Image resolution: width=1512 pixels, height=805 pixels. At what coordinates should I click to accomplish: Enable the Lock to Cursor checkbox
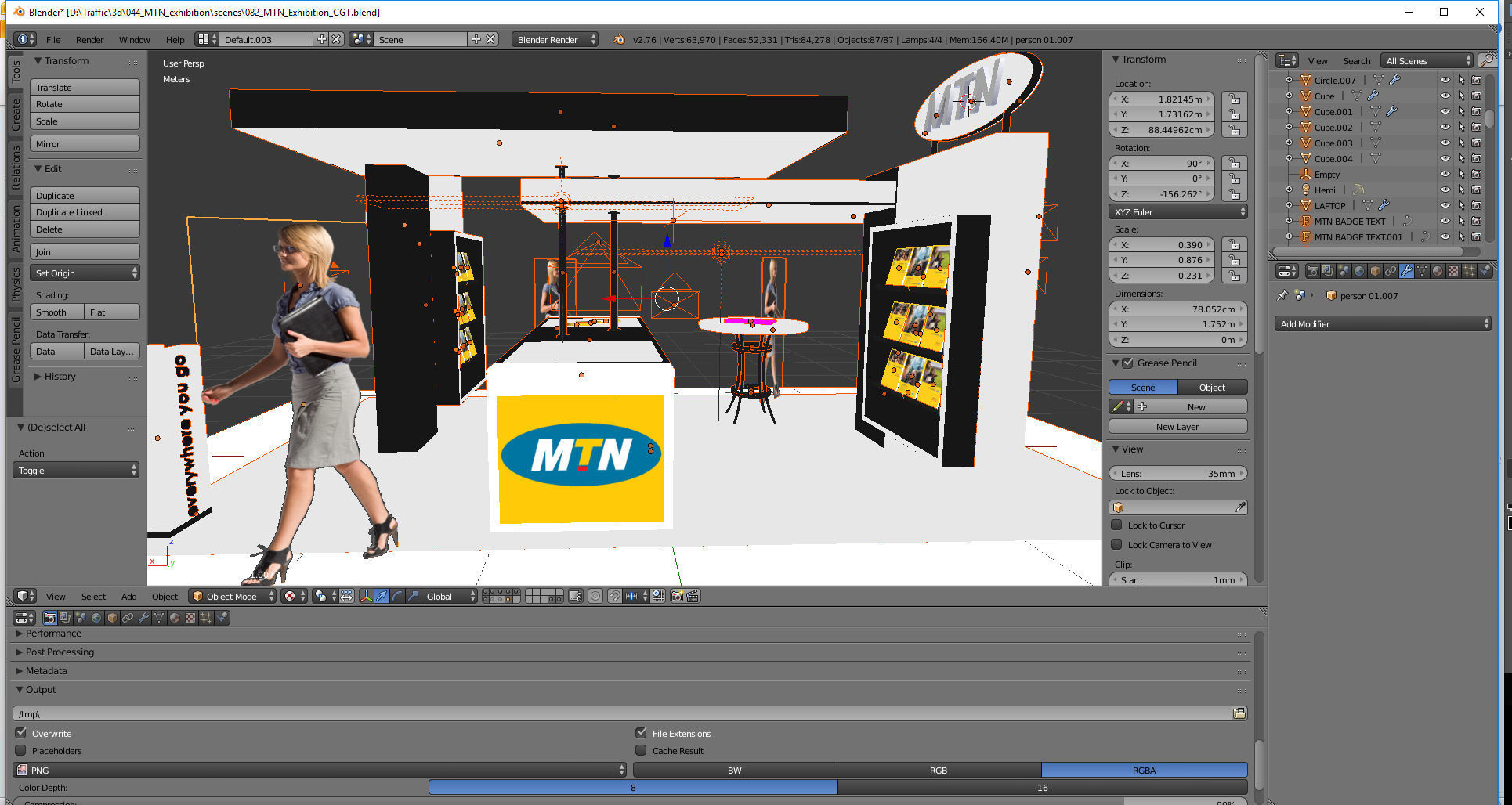click(x=1117, y=525)
